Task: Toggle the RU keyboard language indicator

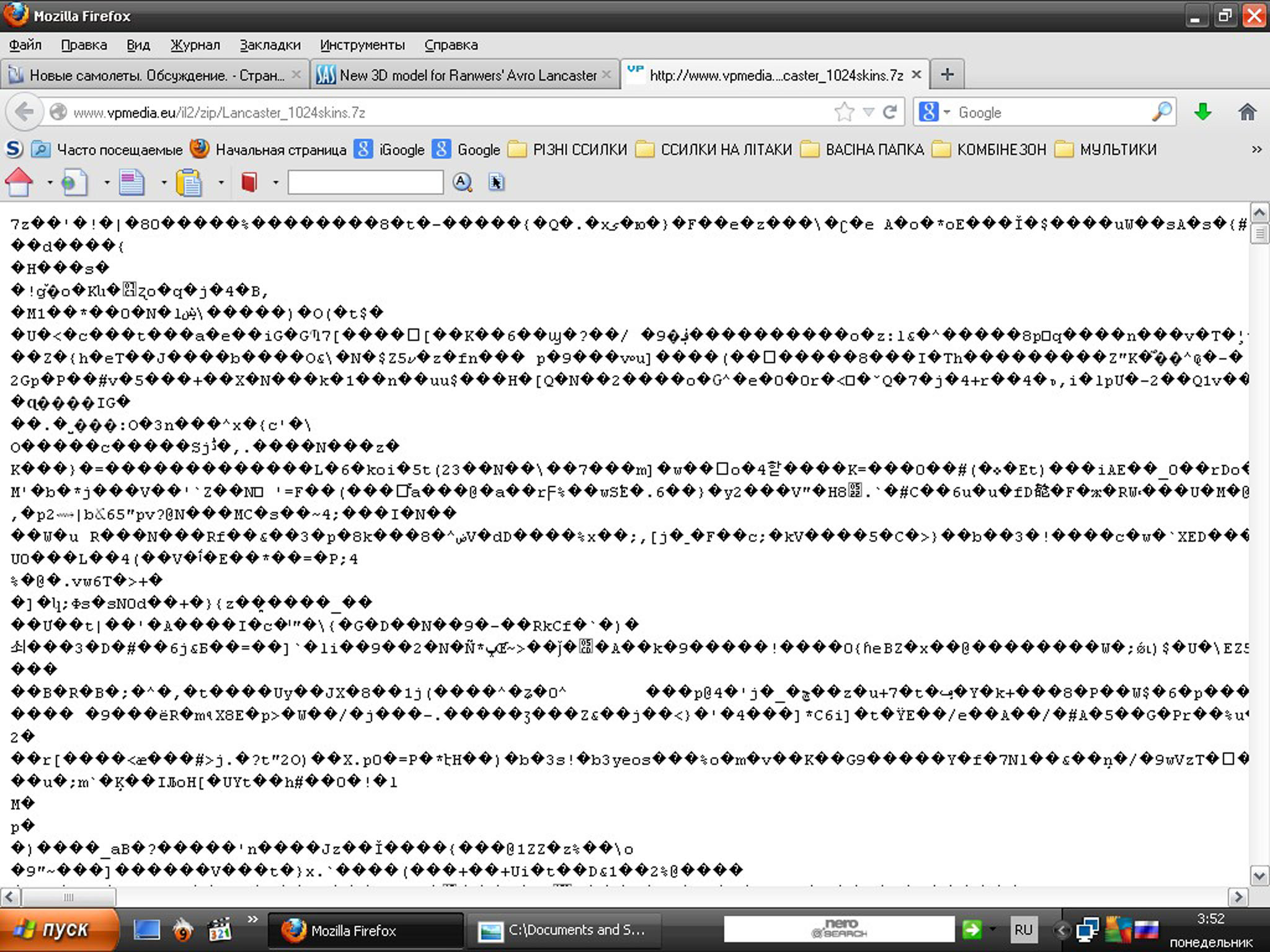Action: coord(1023,930)
